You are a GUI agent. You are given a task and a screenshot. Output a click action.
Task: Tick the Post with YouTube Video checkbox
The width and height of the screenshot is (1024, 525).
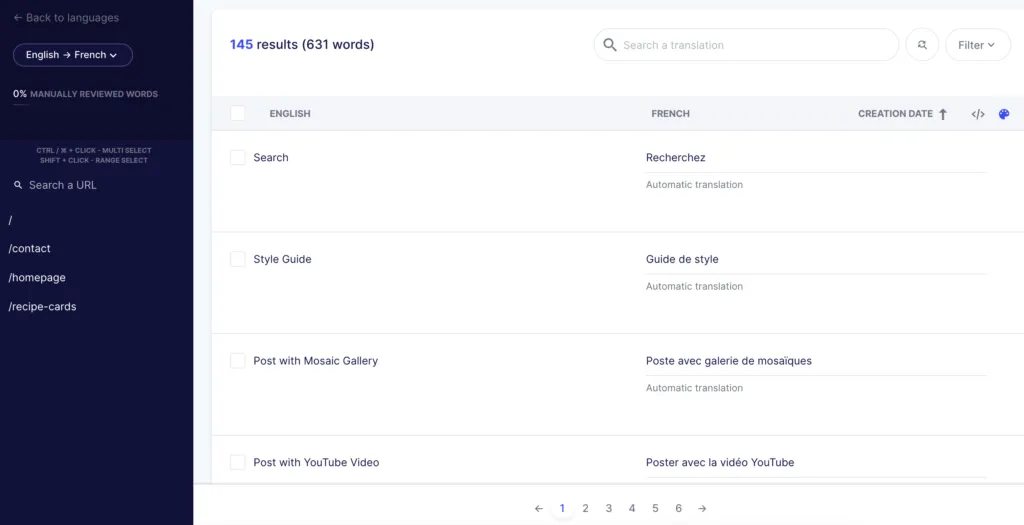click(238, 462)
